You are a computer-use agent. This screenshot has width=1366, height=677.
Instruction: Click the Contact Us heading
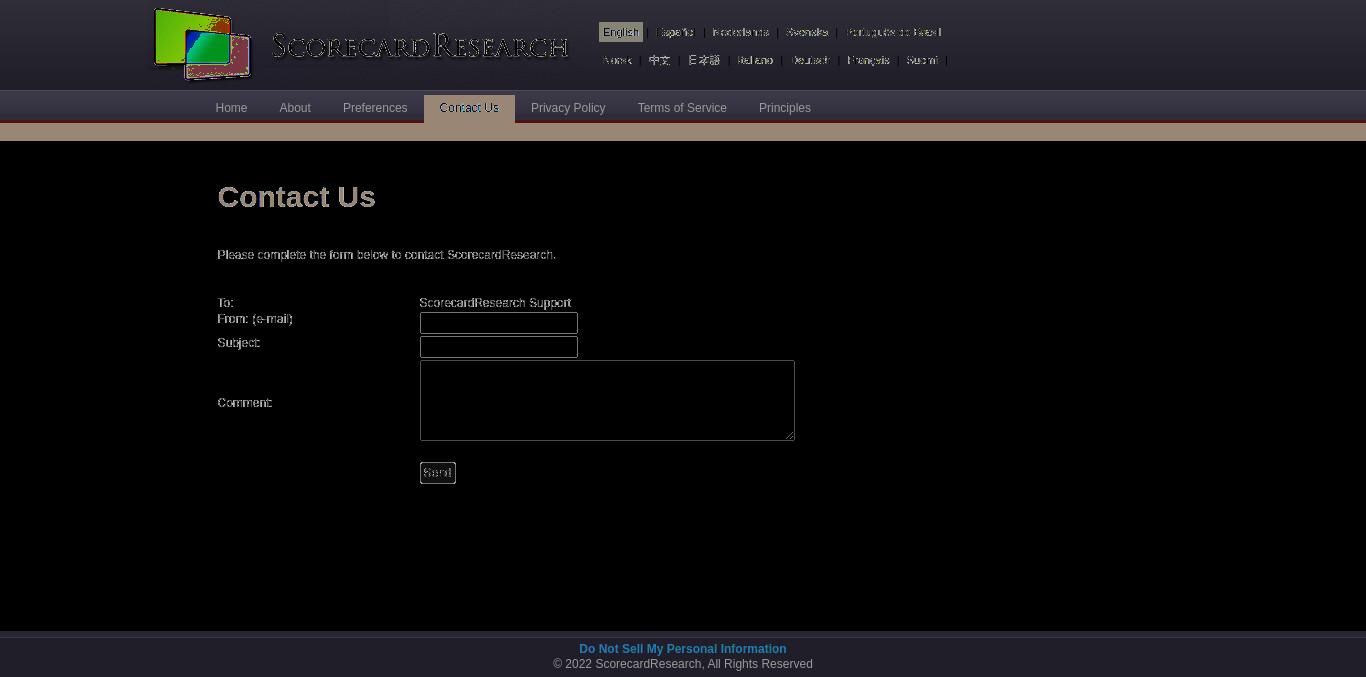[x=297, y=197]
